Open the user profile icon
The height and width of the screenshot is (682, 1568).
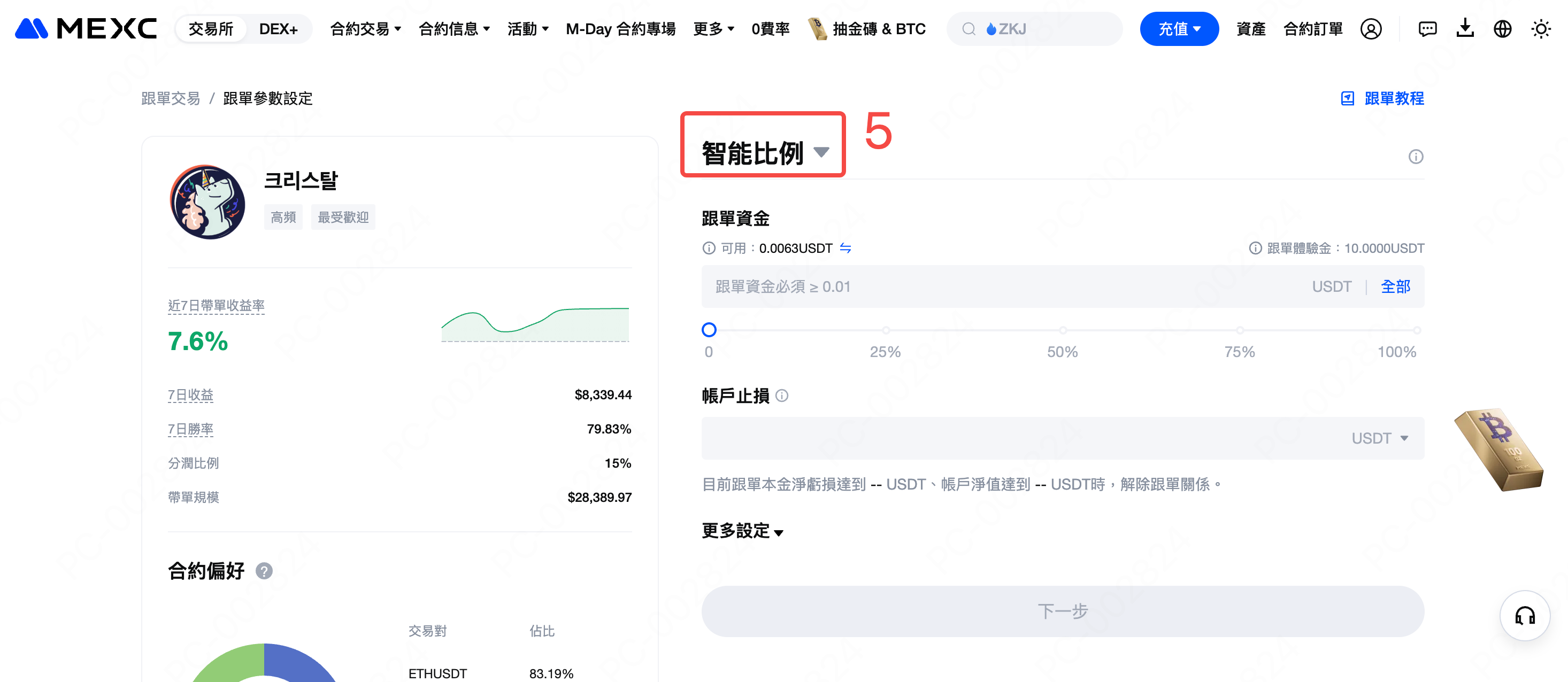[1371, 28]
